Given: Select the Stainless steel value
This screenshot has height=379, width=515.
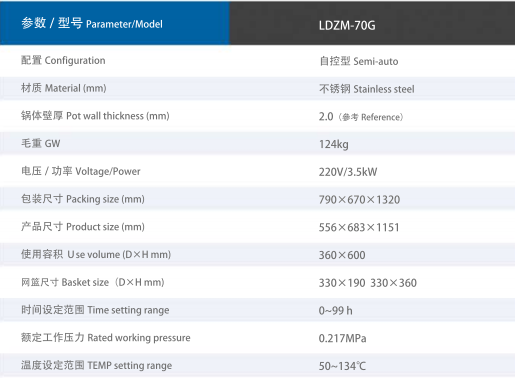Looking at the screenshot, I should pyautogui.click(x=367, y=89).
